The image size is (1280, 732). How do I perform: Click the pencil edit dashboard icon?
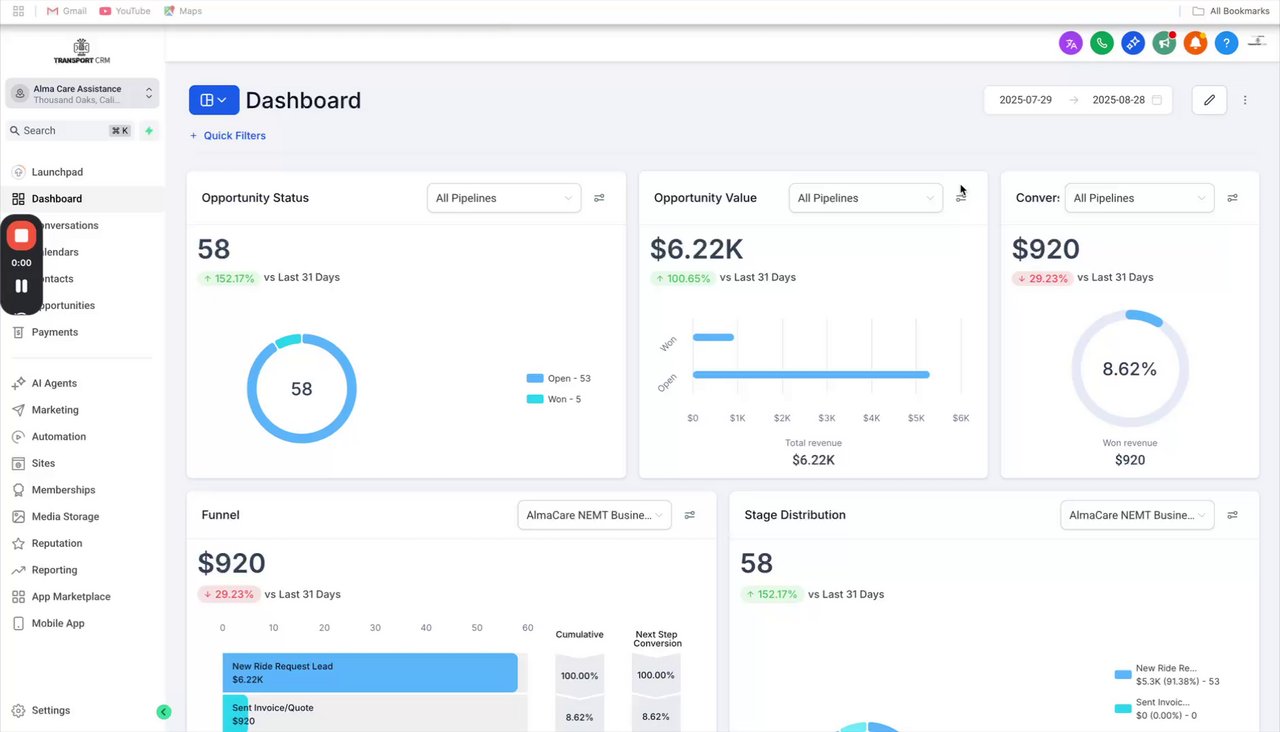click(x=1209, y=100)
